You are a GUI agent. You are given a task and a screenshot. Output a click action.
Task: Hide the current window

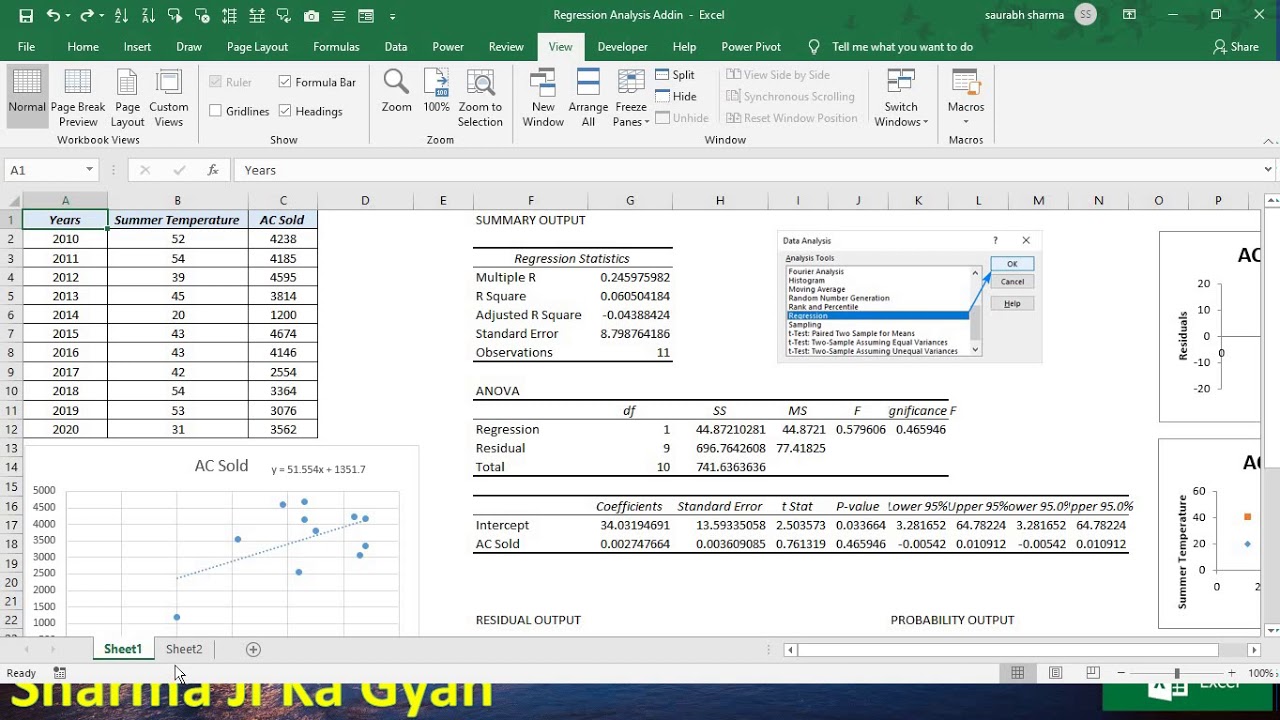[x=675, y=96]
